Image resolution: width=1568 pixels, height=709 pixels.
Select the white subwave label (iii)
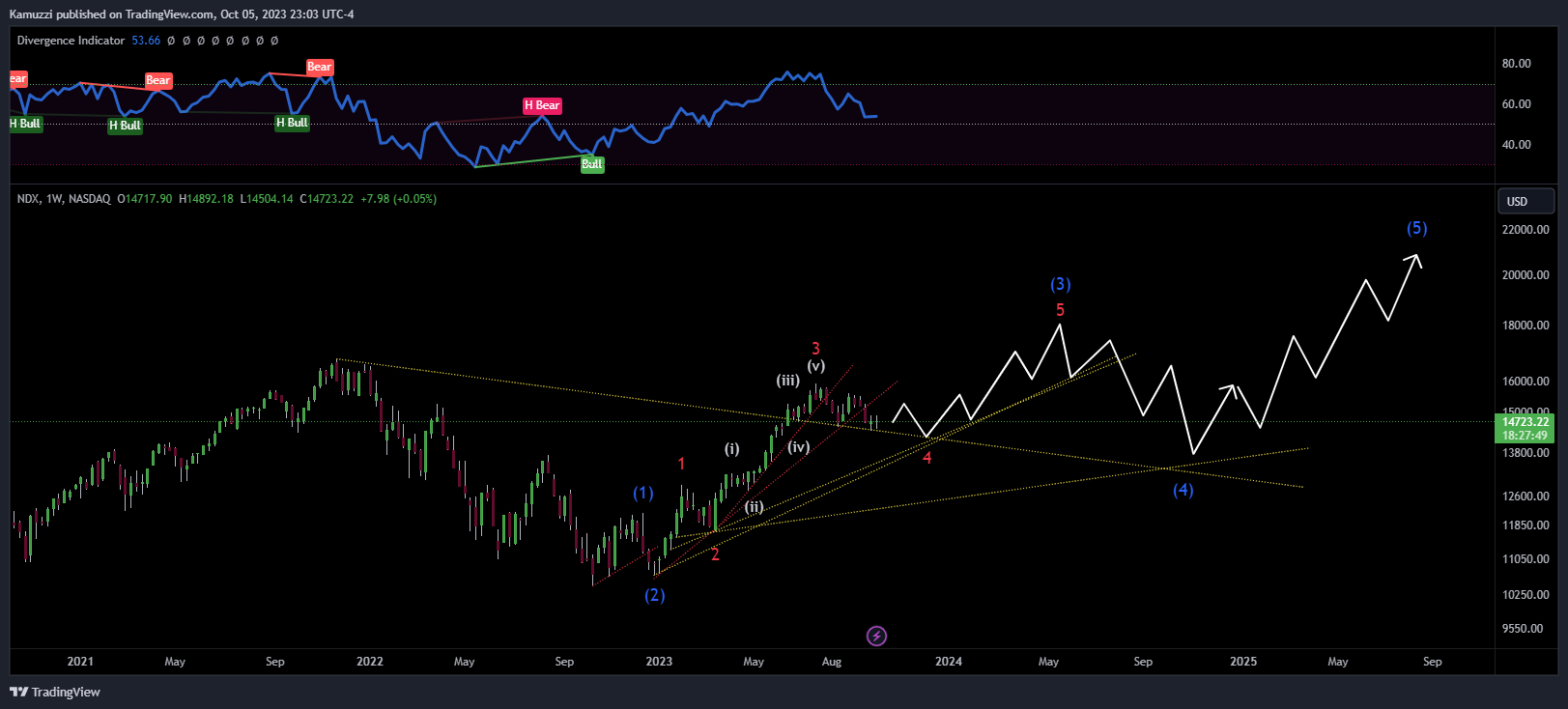point(788,381)
